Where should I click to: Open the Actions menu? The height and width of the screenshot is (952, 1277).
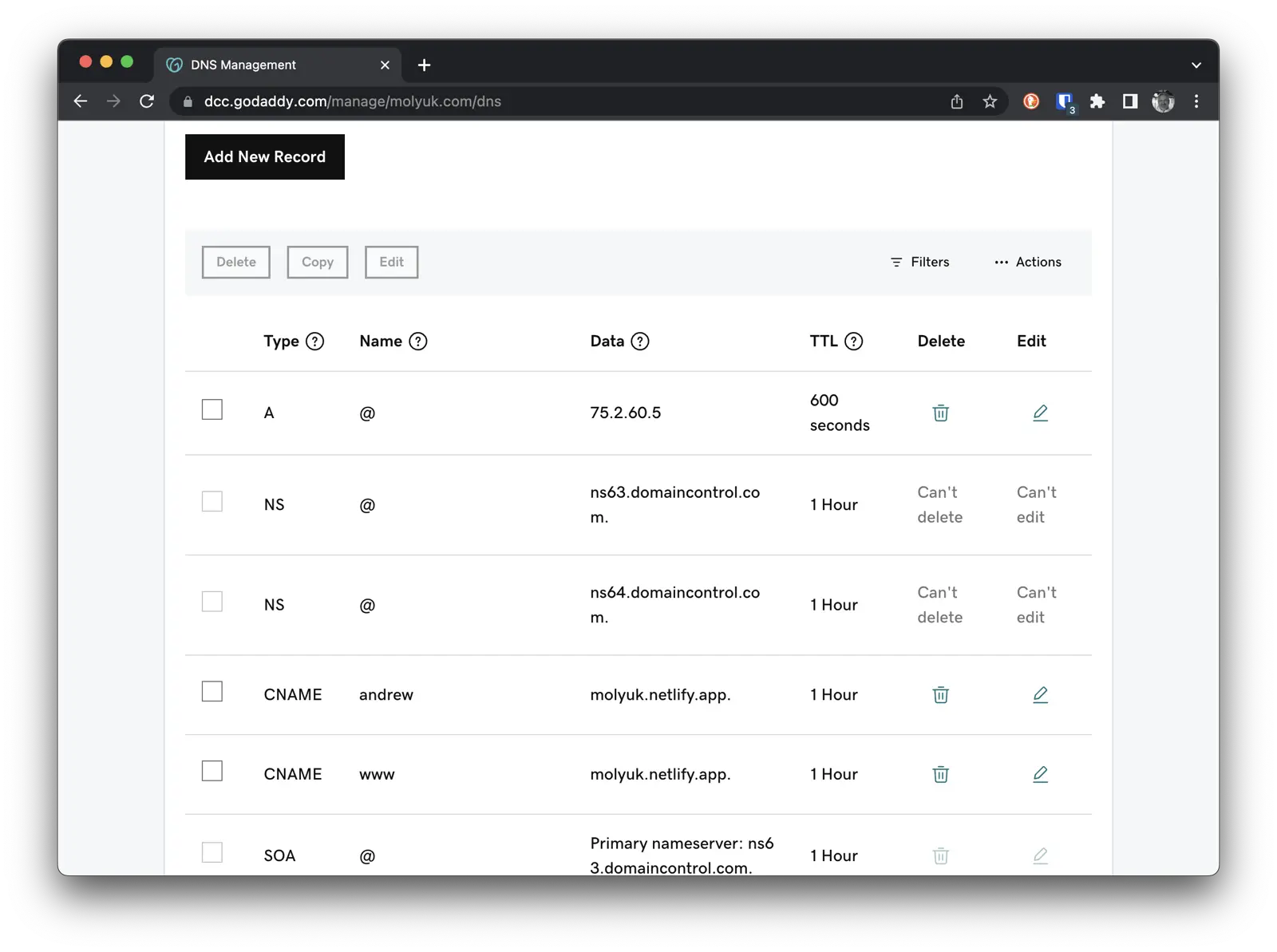1028,262
